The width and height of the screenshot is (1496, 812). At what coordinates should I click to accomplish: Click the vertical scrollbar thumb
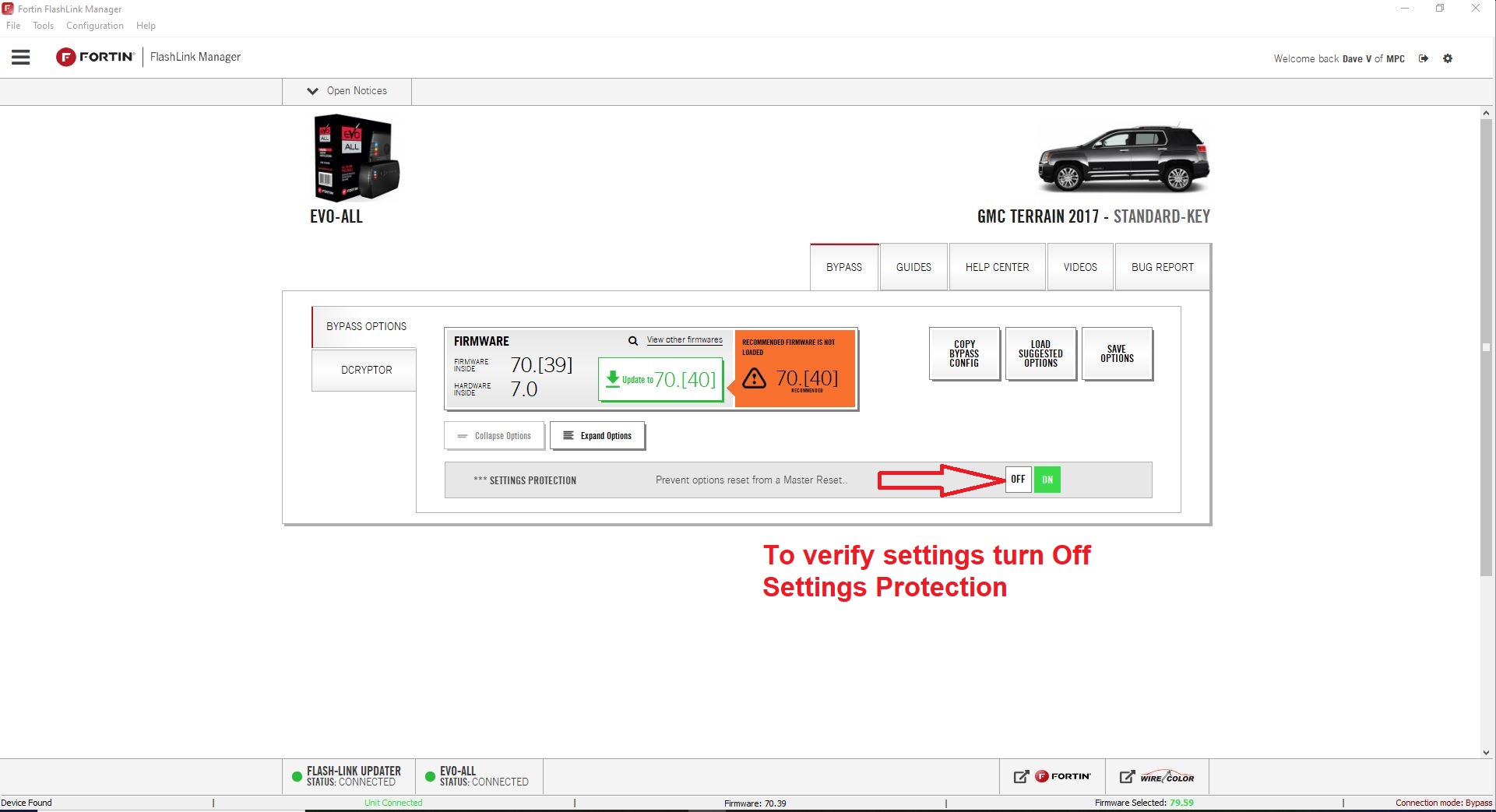tap(1486, 348)
